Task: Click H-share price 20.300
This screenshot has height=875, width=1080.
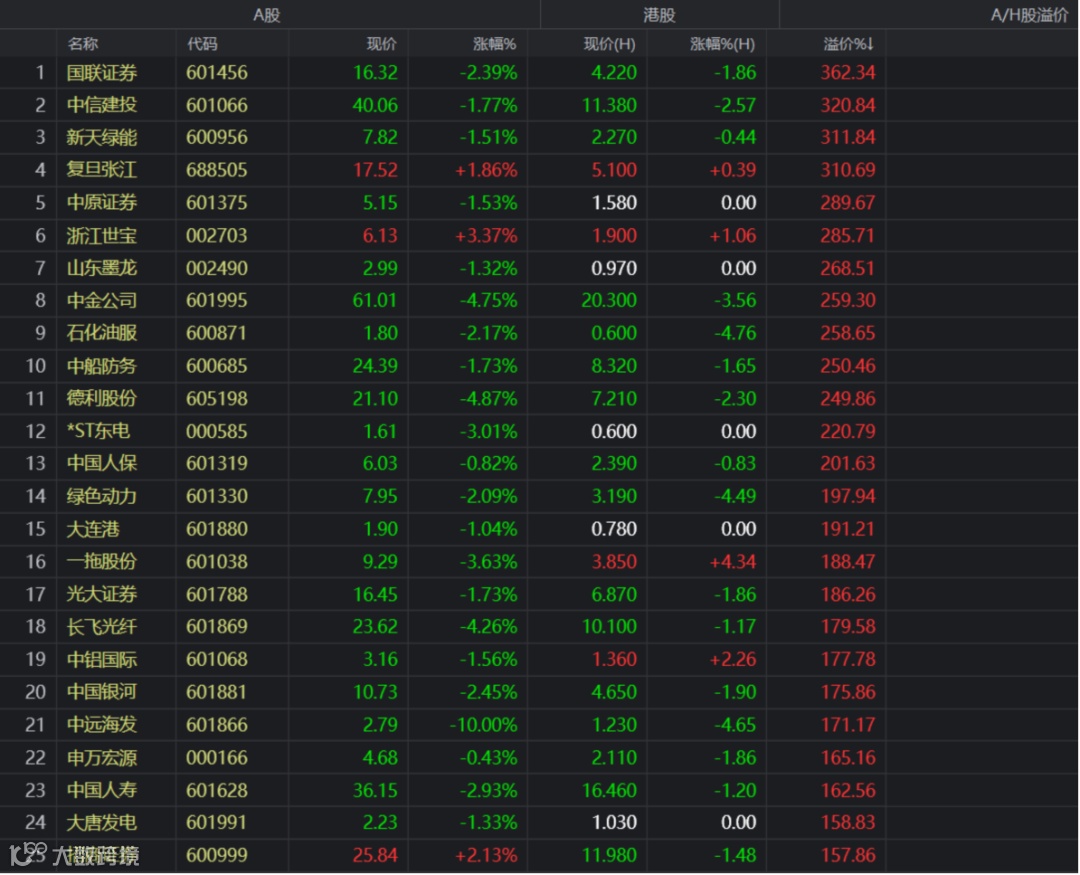Action: coord(610,301)
